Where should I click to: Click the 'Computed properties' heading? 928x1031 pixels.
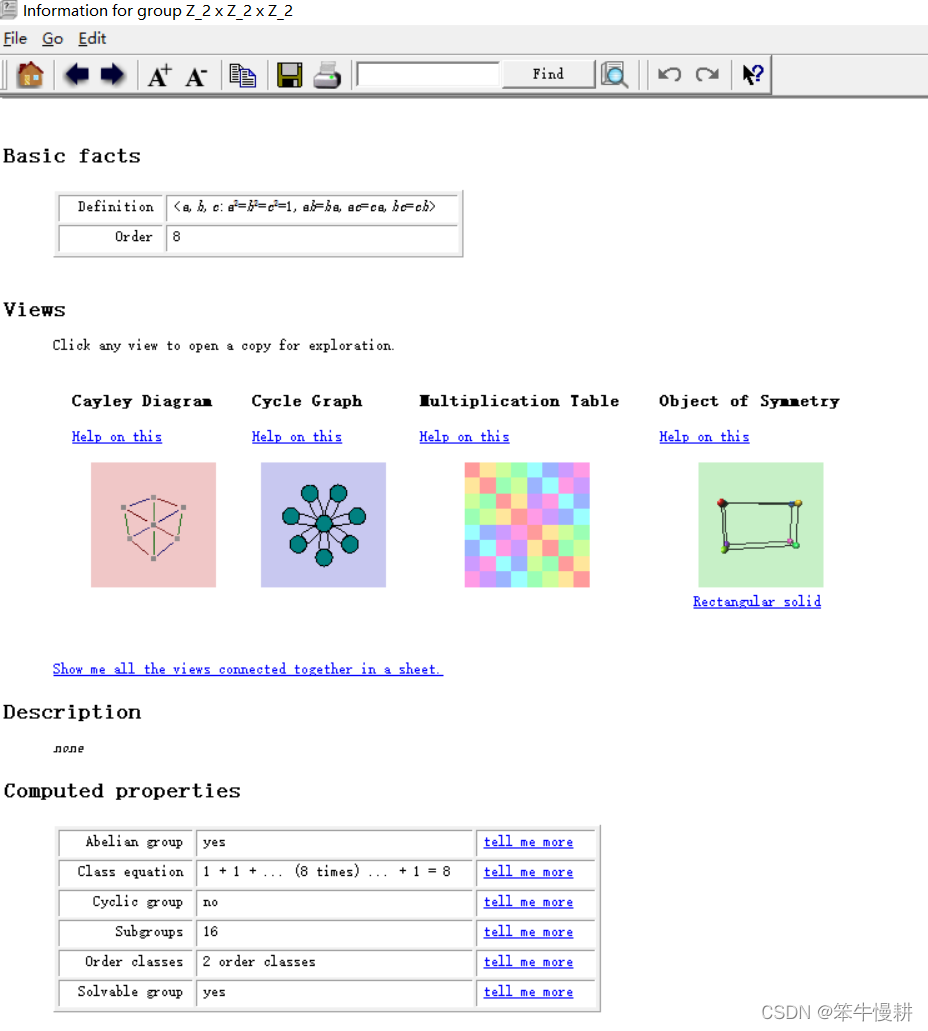pos(122,791)
